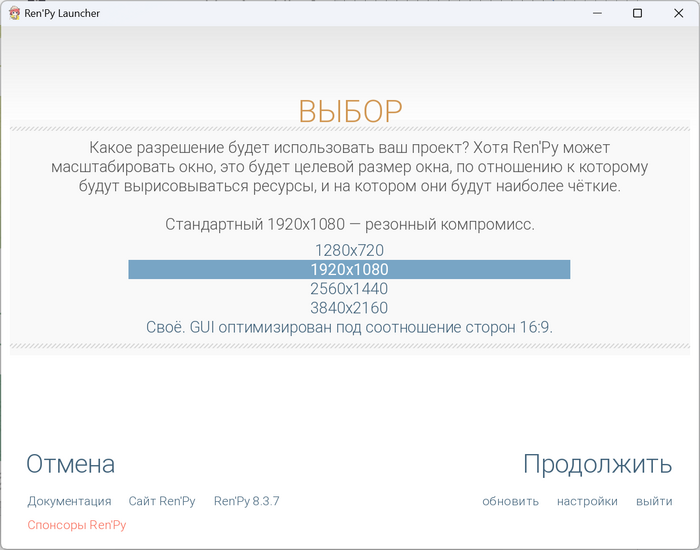Select the 1280x720 resolution option
700x550 pixels.
click(349, 250)
